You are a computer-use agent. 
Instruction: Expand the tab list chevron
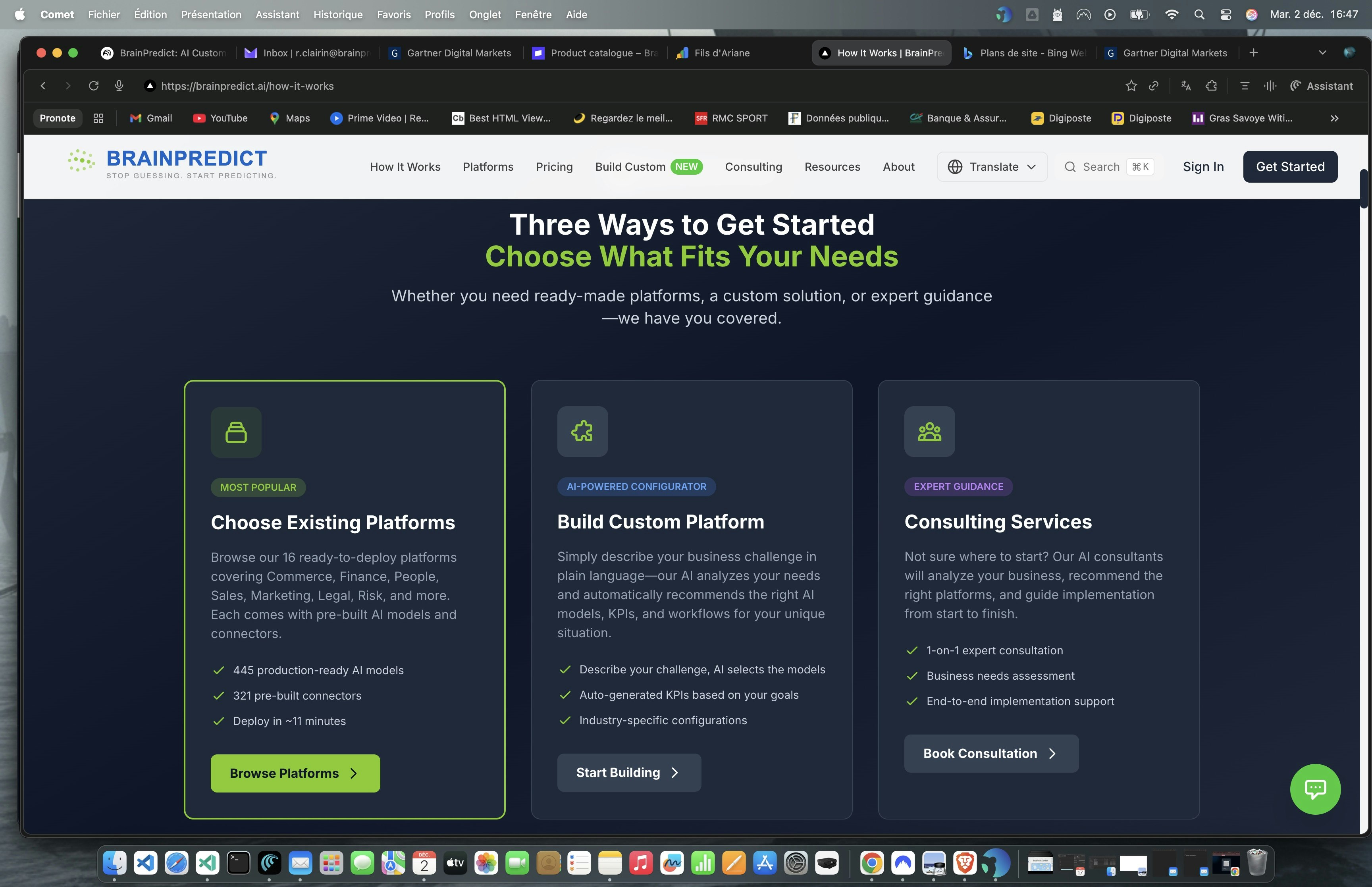pos(1322,53)
